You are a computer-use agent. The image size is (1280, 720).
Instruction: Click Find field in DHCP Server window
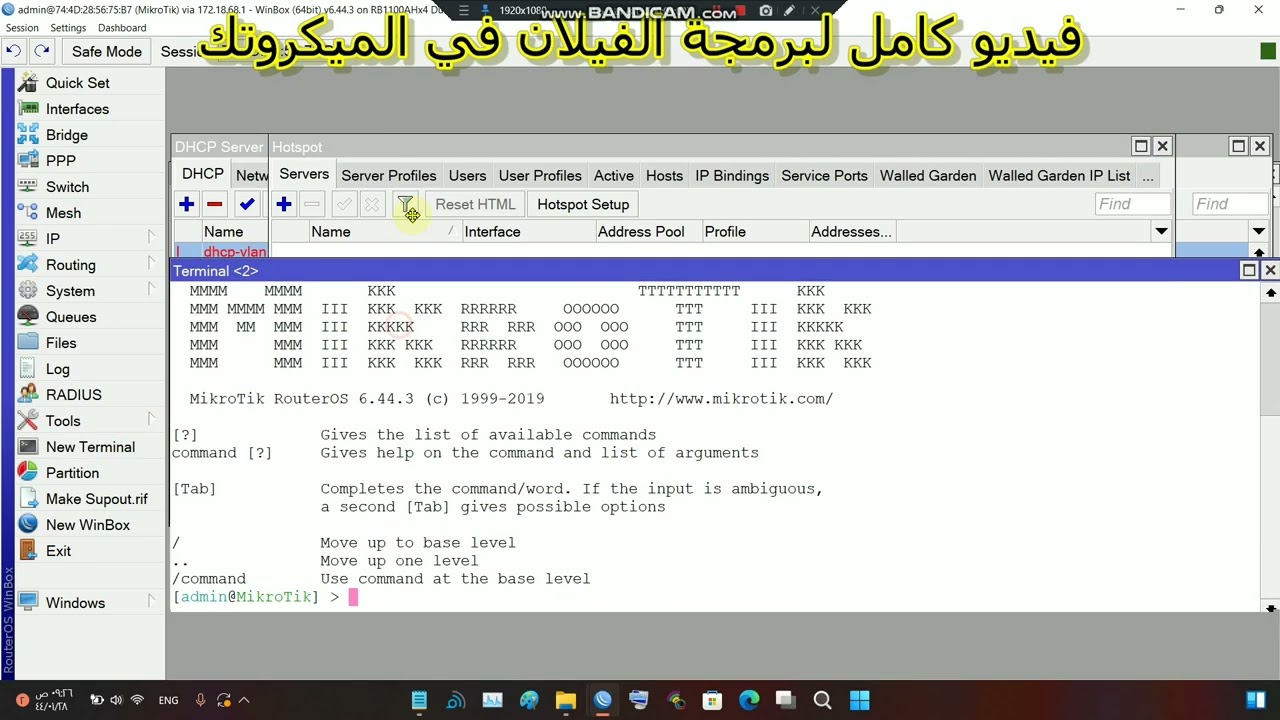1231,204
